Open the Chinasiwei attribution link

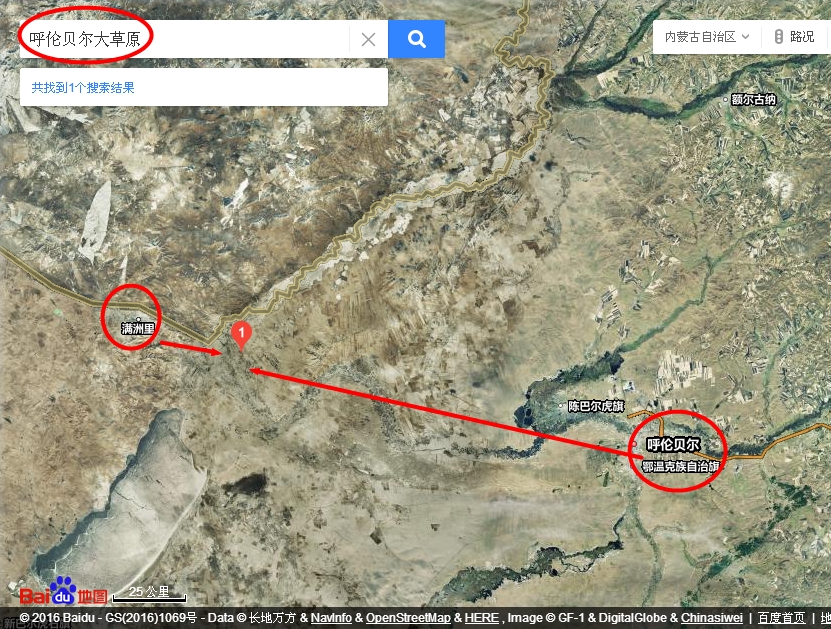click(712, 618)
